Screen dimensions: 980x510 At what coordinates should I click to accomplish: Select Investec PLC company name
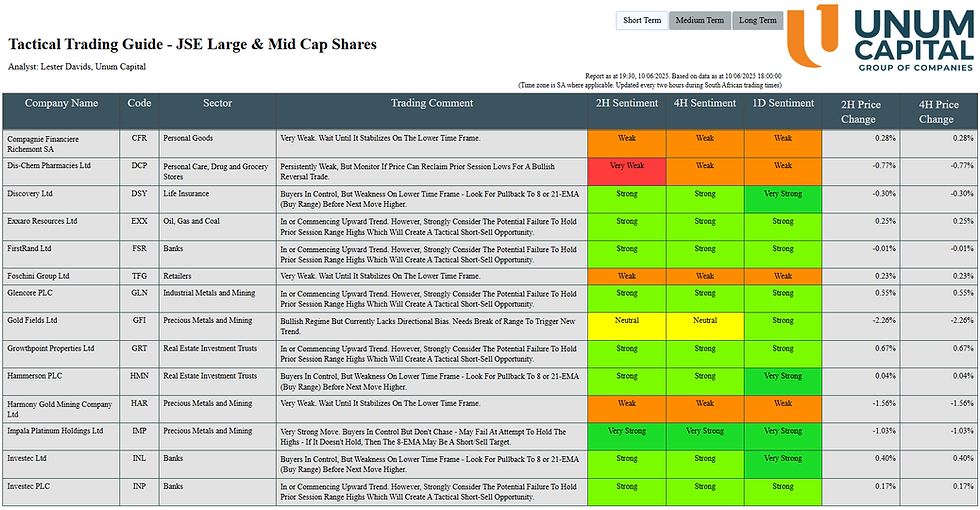click(x=28, y=486)
